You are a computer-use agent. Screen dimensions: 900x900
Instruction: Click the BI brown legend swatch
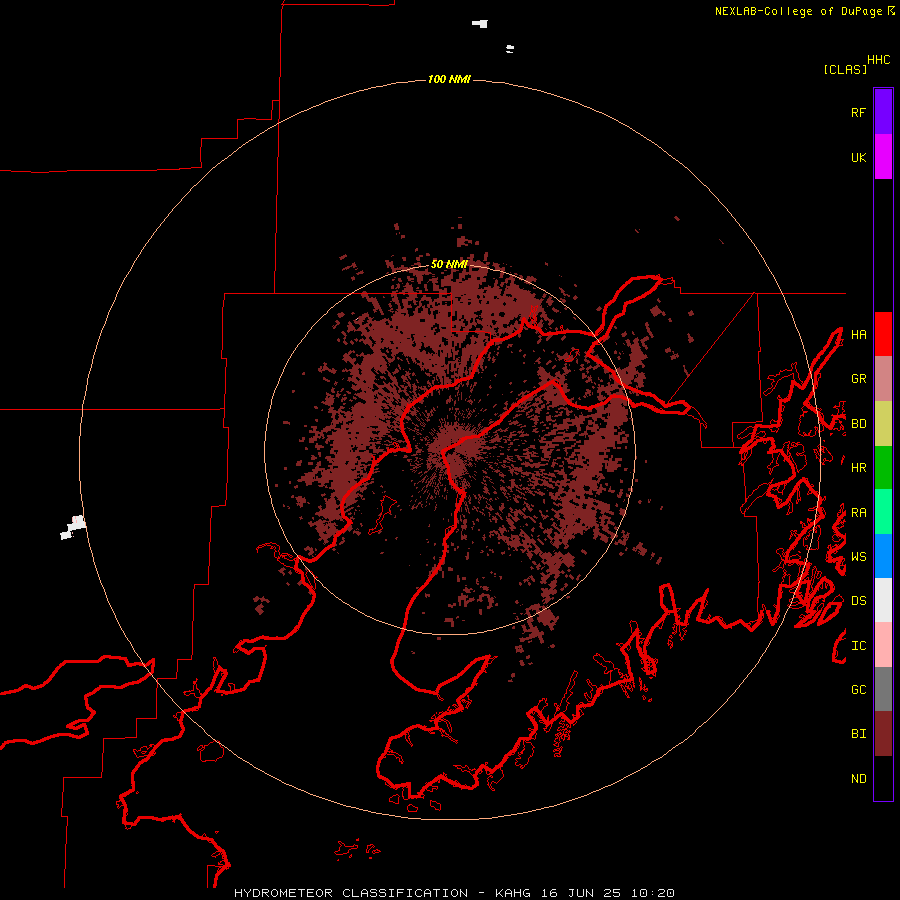(x=883, y=734)
